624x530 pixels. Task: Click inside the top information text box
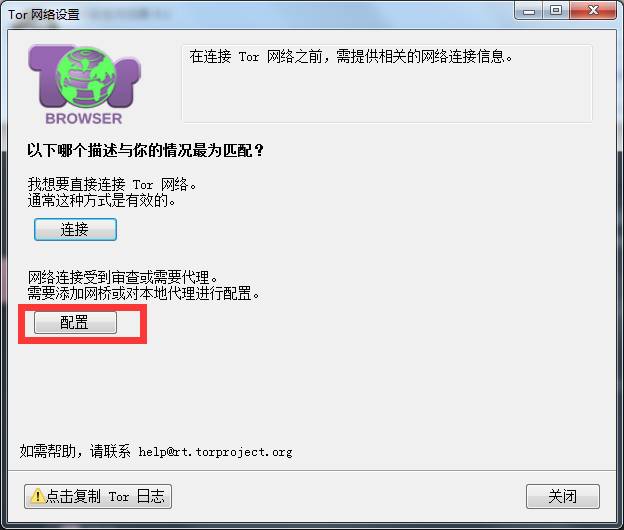coord(387,84)
